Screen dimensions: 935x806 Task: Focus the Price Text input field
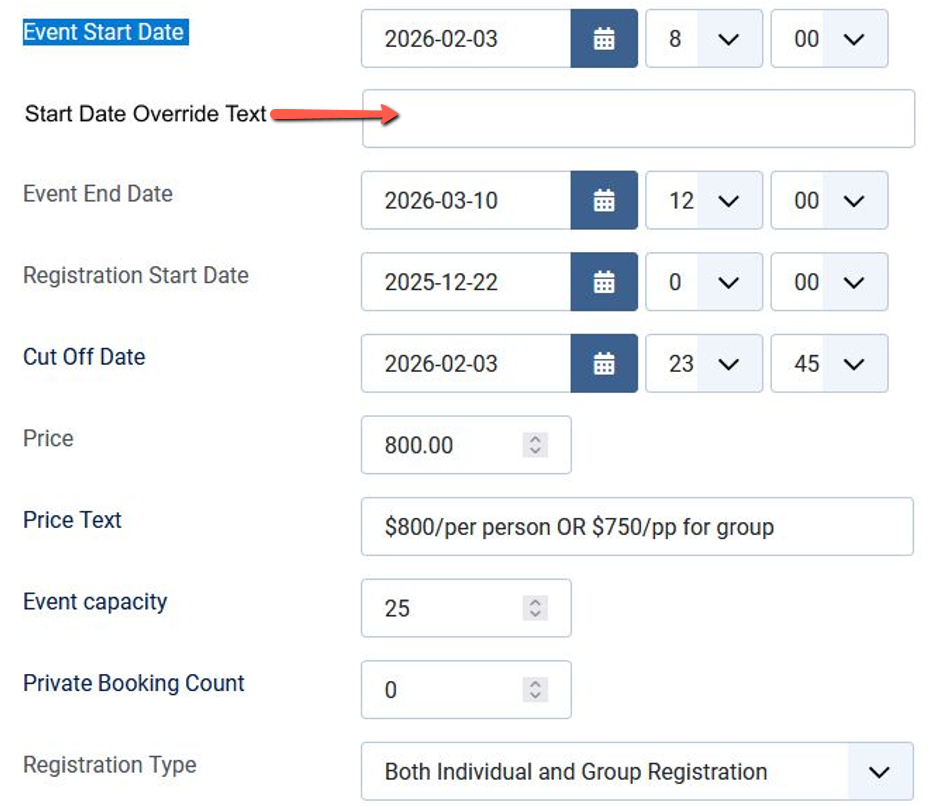637,527
